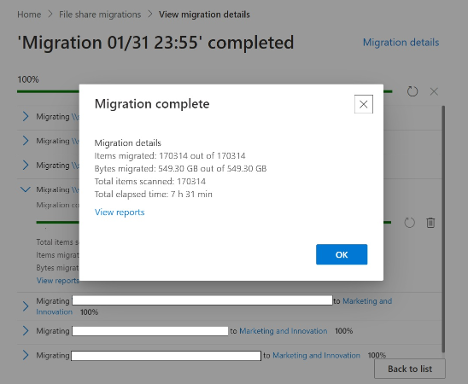
Task: Open the Migration details link at top right
Action: [x=401, y=42]
